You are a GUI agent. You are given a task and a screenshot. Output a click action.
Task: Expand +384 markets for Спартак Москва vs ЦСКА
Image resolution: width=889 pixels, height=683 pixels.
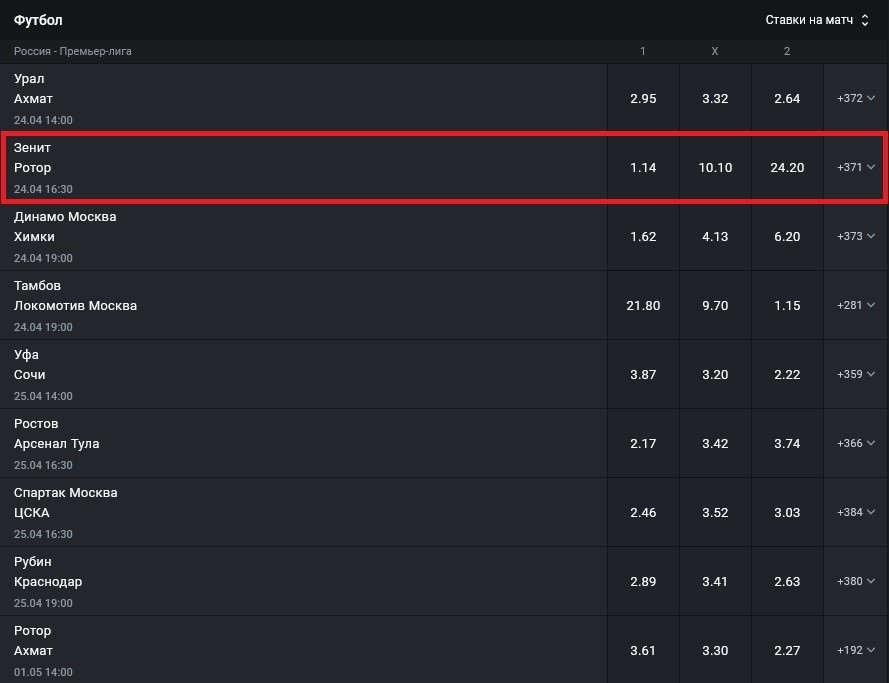pos(856,513)
